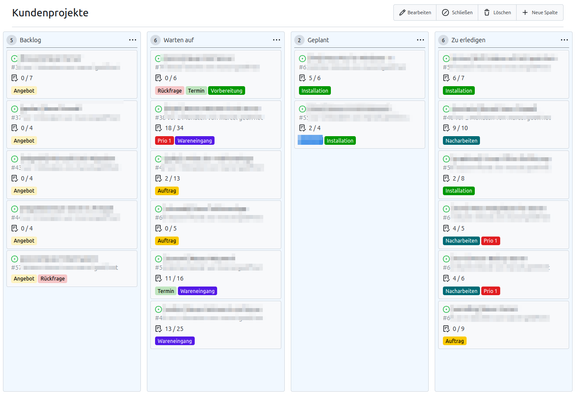This screenshot has height=399, width=576.
Task: Click blurred blue label on the 2 / 4 card
Action: click(x=310, y=140)
